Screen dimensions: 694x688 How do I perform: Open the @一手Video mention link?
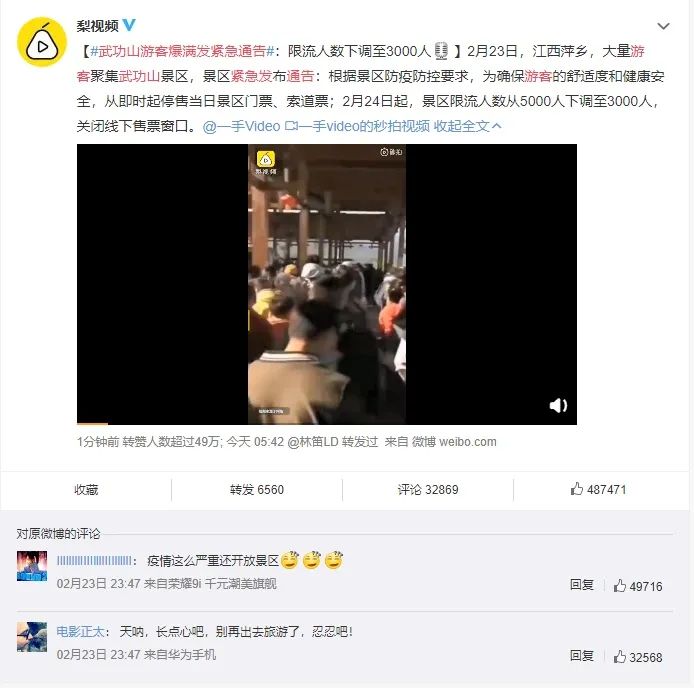pos(241,126)
